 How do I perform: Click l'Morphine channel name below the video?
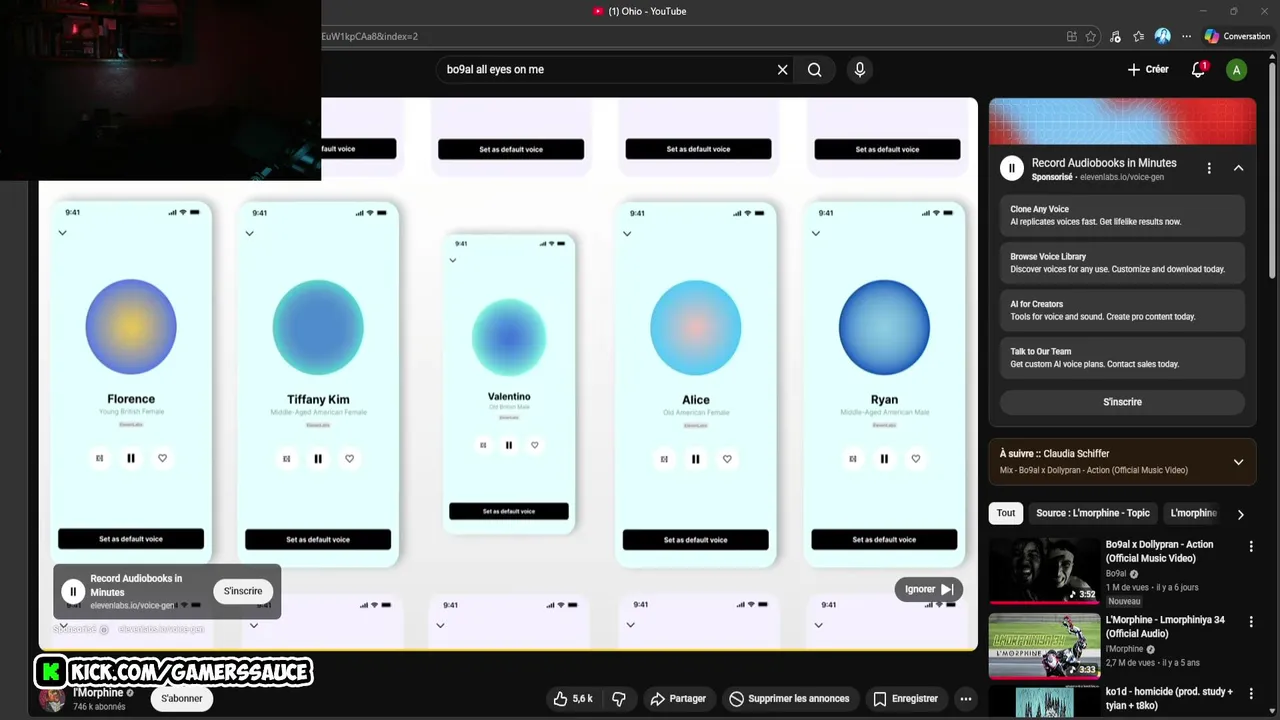click(x=98, y=692)
